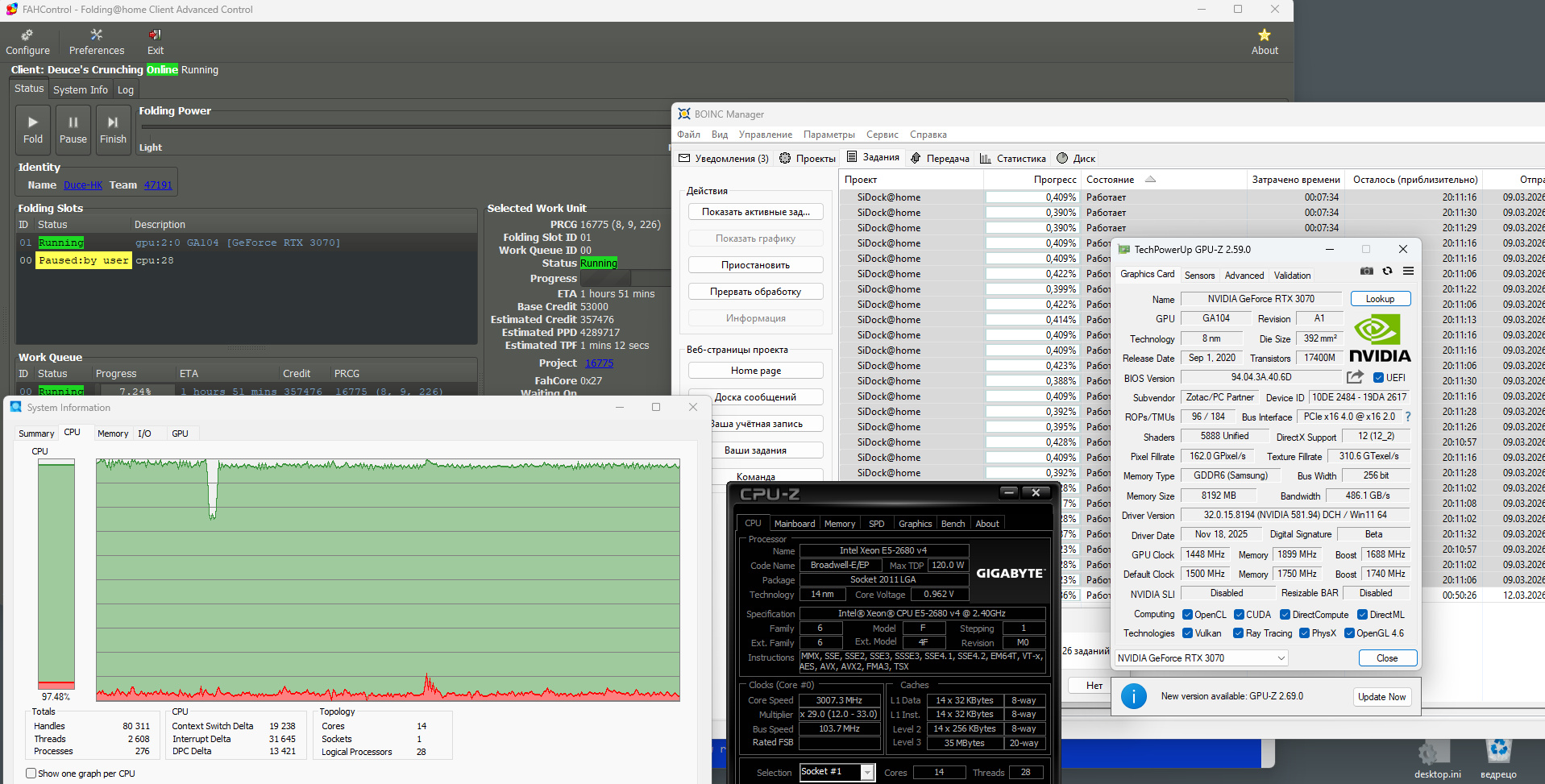The width and height of the screenshot is (1545, 784).
Task: Open Configure in FAHControl toolbar
Action: 27,42
